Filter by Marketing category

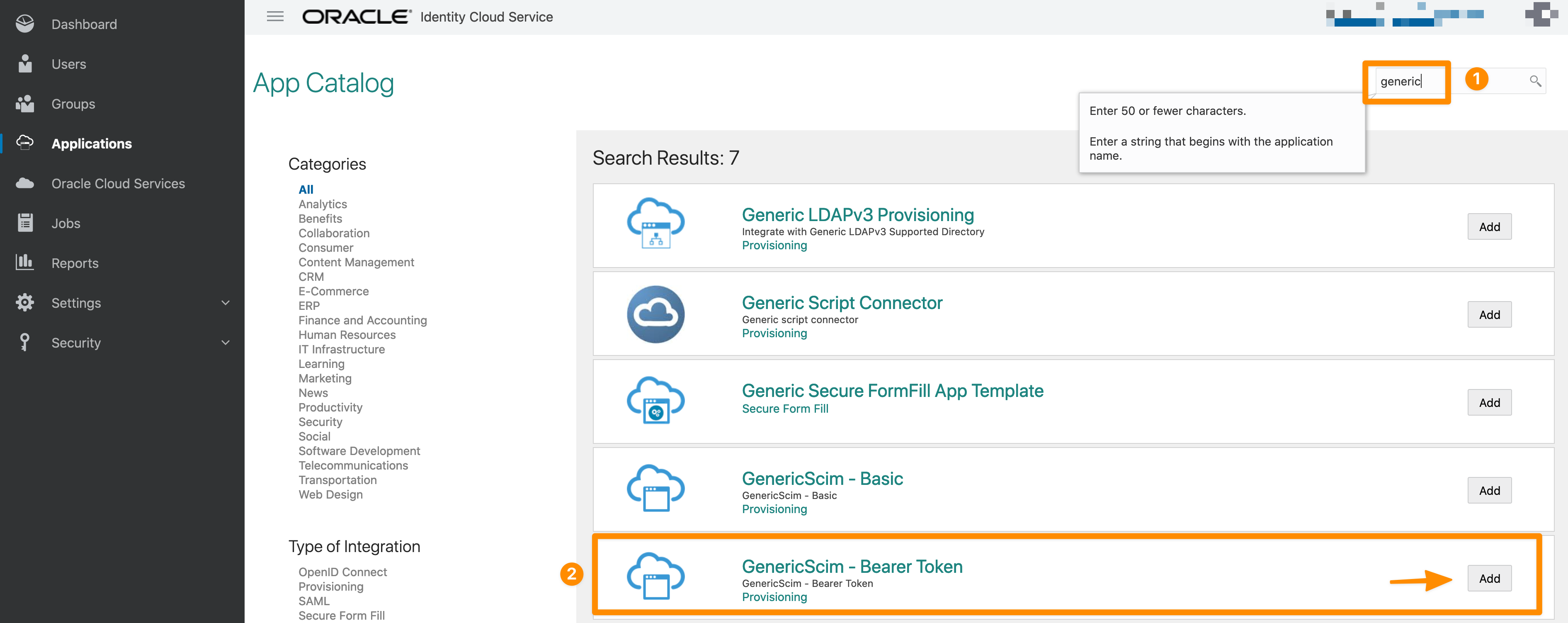pos(325,378)
